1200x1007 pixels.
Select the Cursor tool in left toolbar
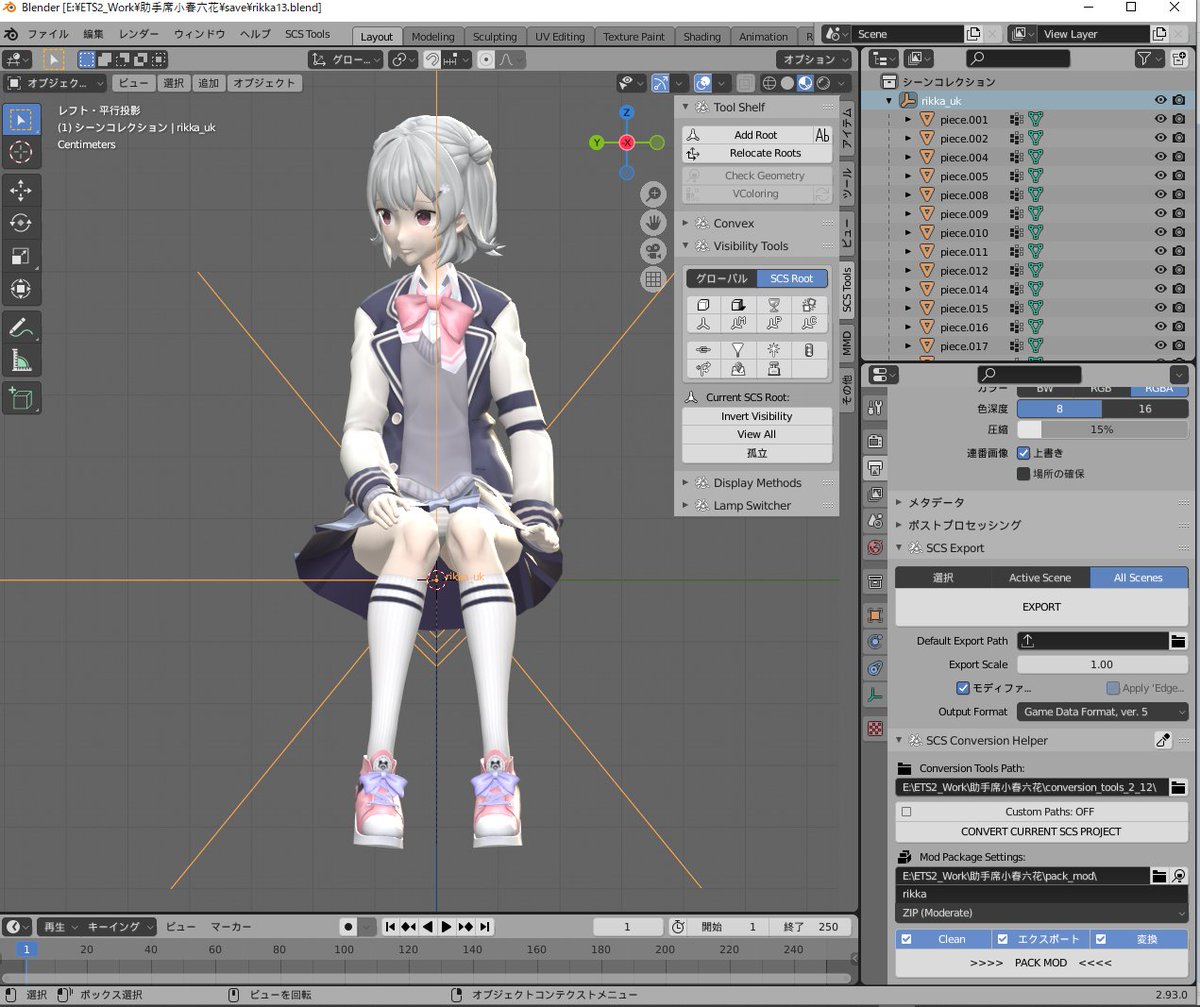pyautogui.click(x=21, y=153)
